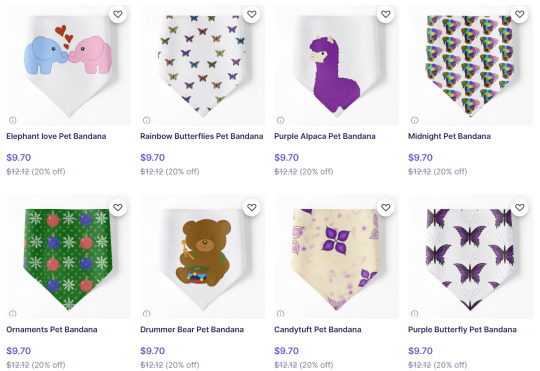The image size is (540, 371).
Task: Click info icon on Purple Alpaca image
Action: [281, 120]
